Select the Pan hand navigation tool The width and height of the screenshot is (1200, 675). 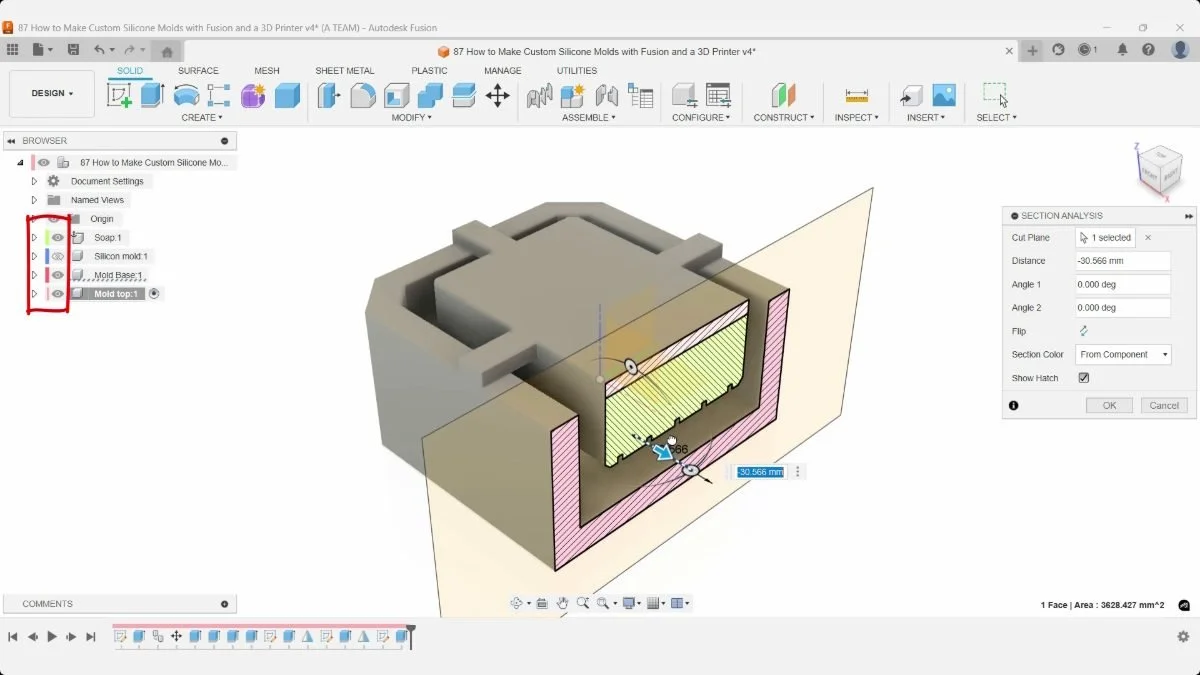pyautogui.click(x=563, y=603)
